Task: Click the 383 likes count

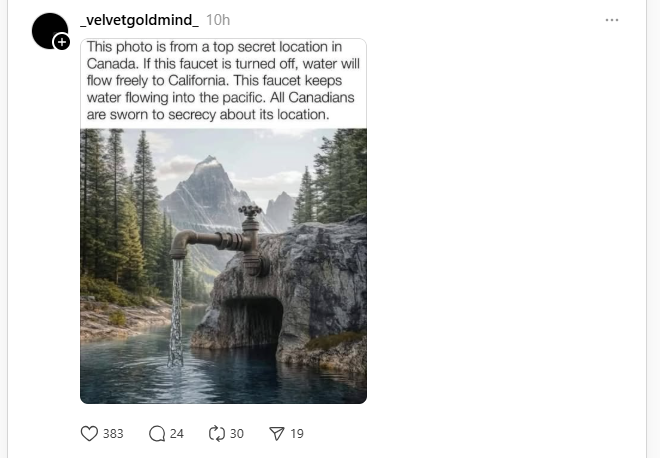Action: click(113, 433)
